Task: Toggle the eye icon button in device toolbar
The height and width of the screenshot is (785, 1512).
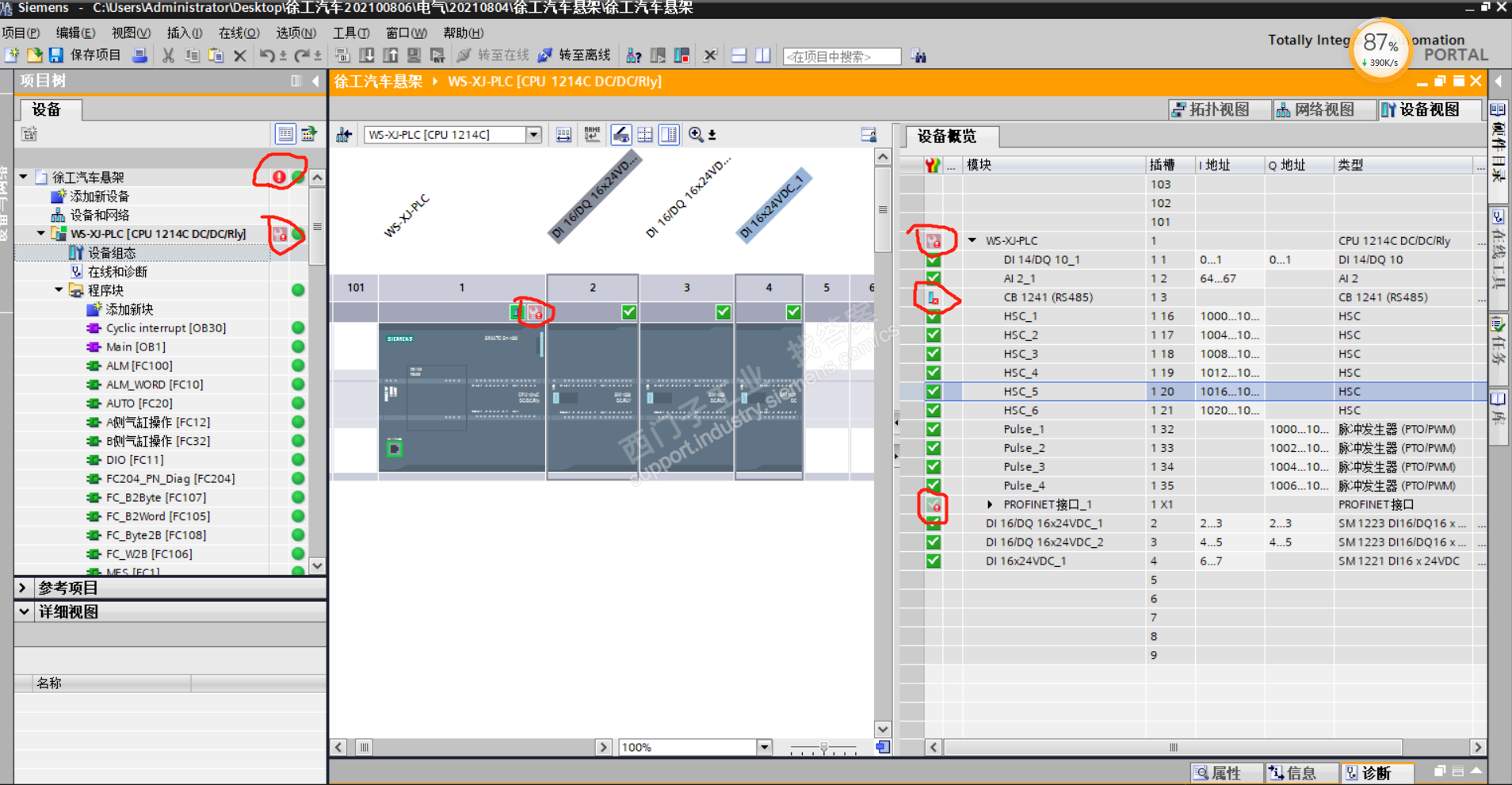Action: 620,135
